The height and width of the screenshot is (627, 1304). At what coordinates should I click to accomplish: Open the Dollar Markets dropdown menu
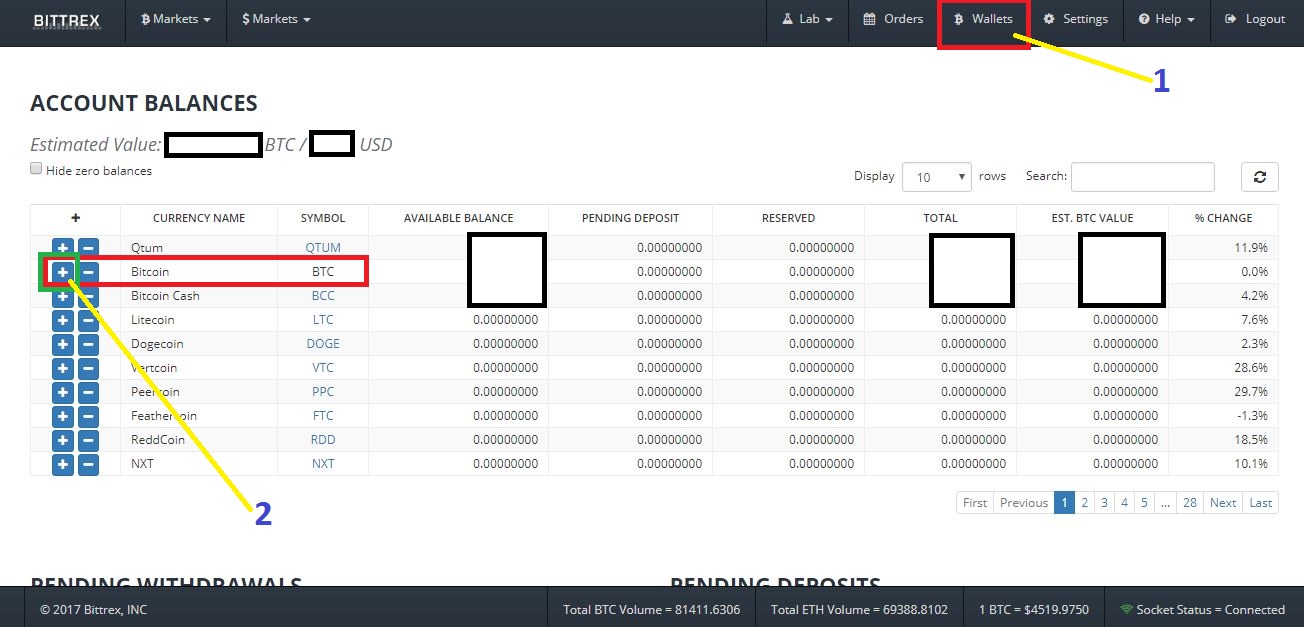point(276,19)
